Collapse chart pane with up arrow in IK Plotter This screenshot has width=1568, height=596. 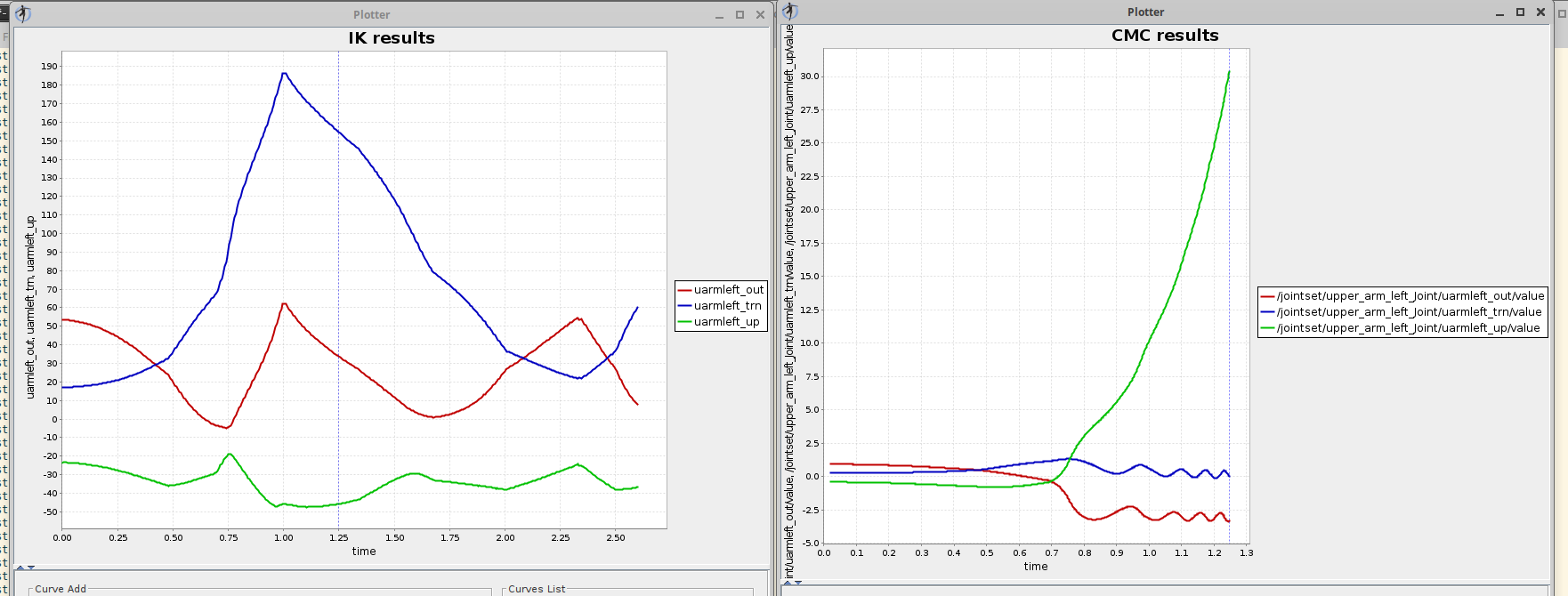coord(20,567)
